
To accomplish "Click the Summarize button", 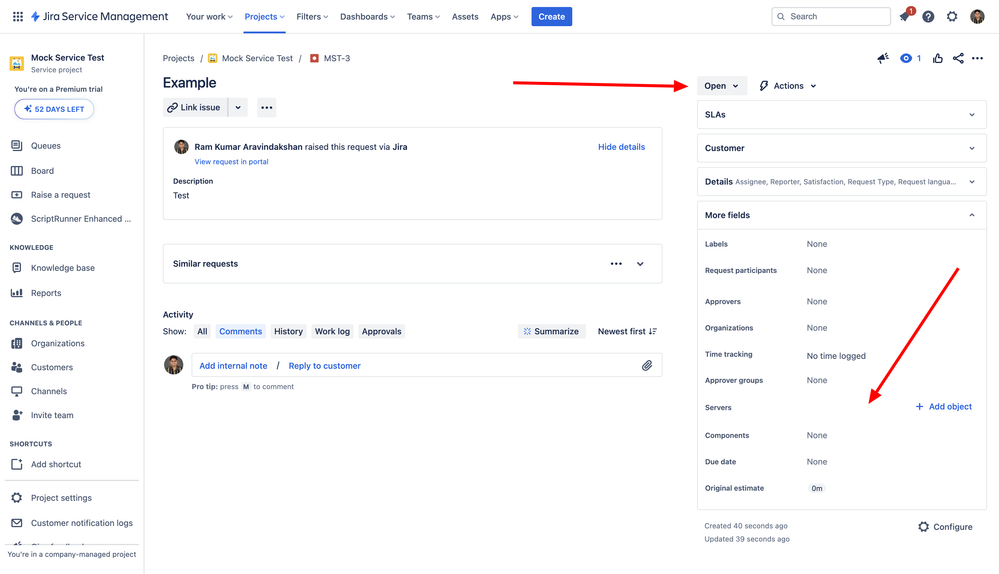I will pyautogui.click(x=551, y=331).
